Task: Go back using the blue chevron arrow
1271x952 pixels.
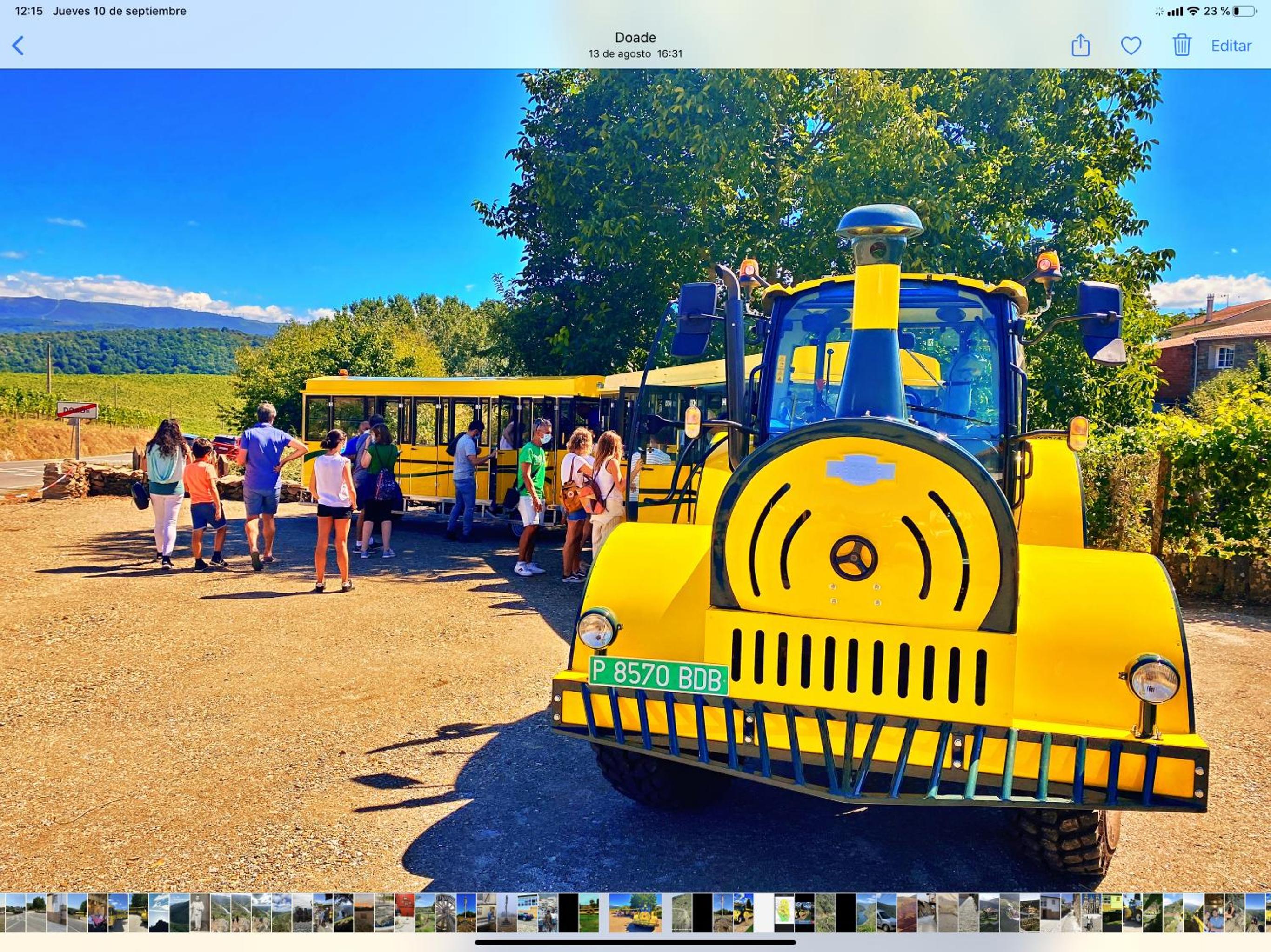Action: [x=19, y=46]
